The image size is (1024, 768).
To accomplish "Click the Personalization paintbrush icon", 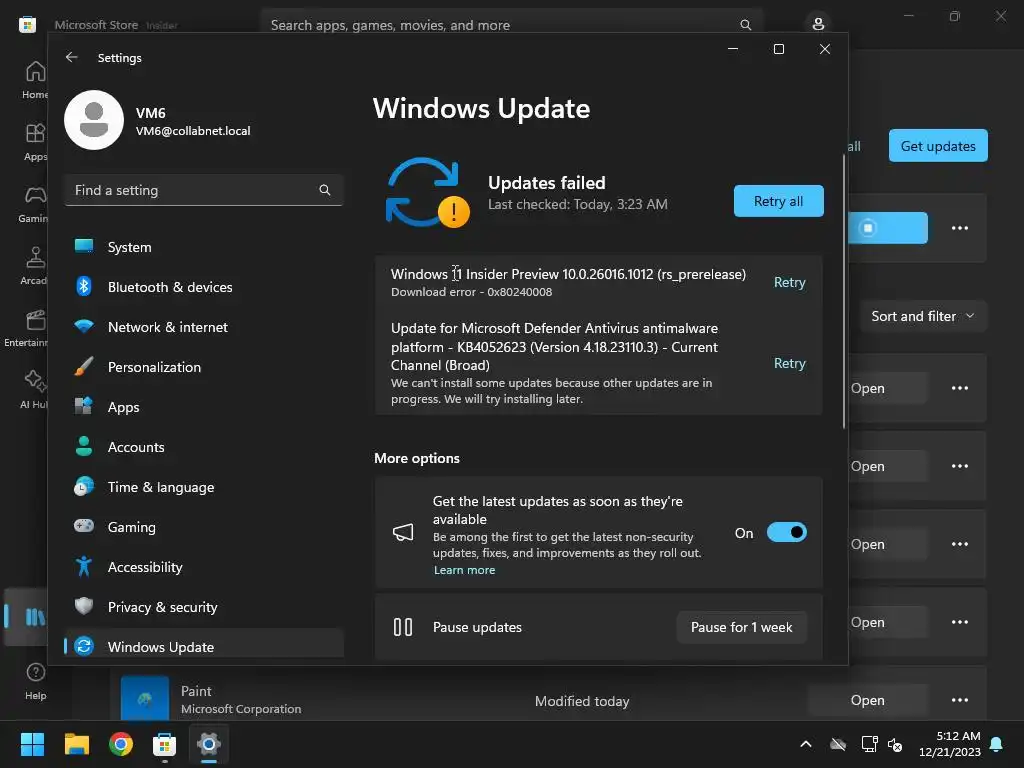I will (x=84, y=366).
